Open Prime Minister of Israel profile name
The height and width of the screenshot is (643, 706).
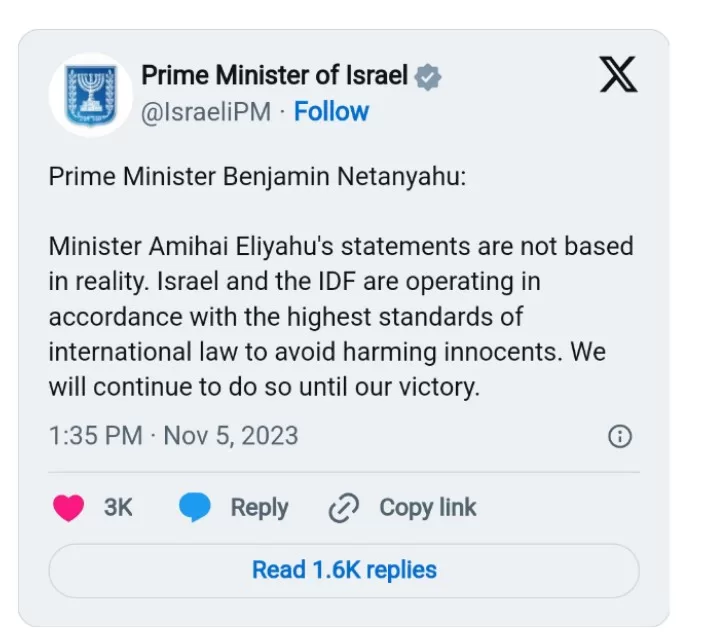[275, 75]
